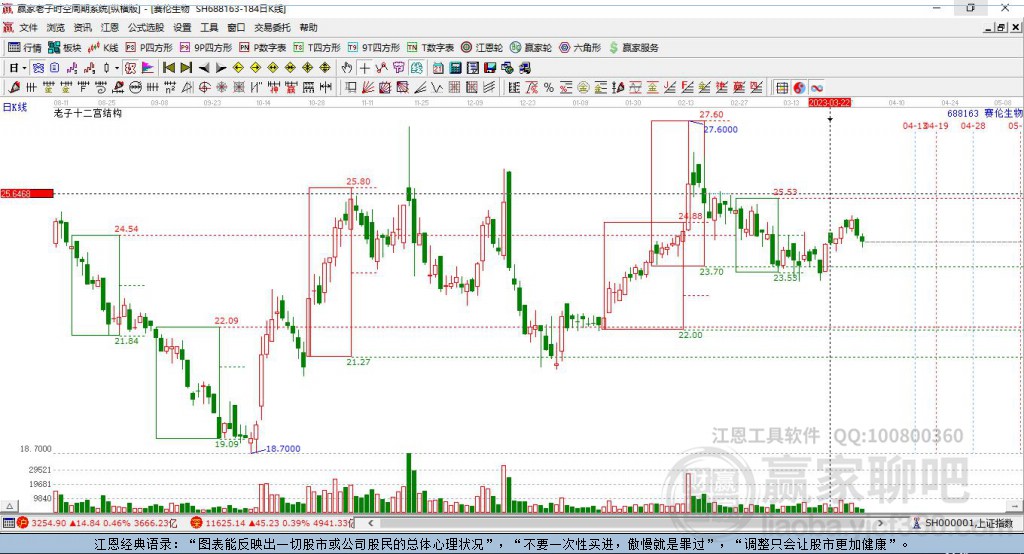Jump to last bar icon

pos(186,68)
